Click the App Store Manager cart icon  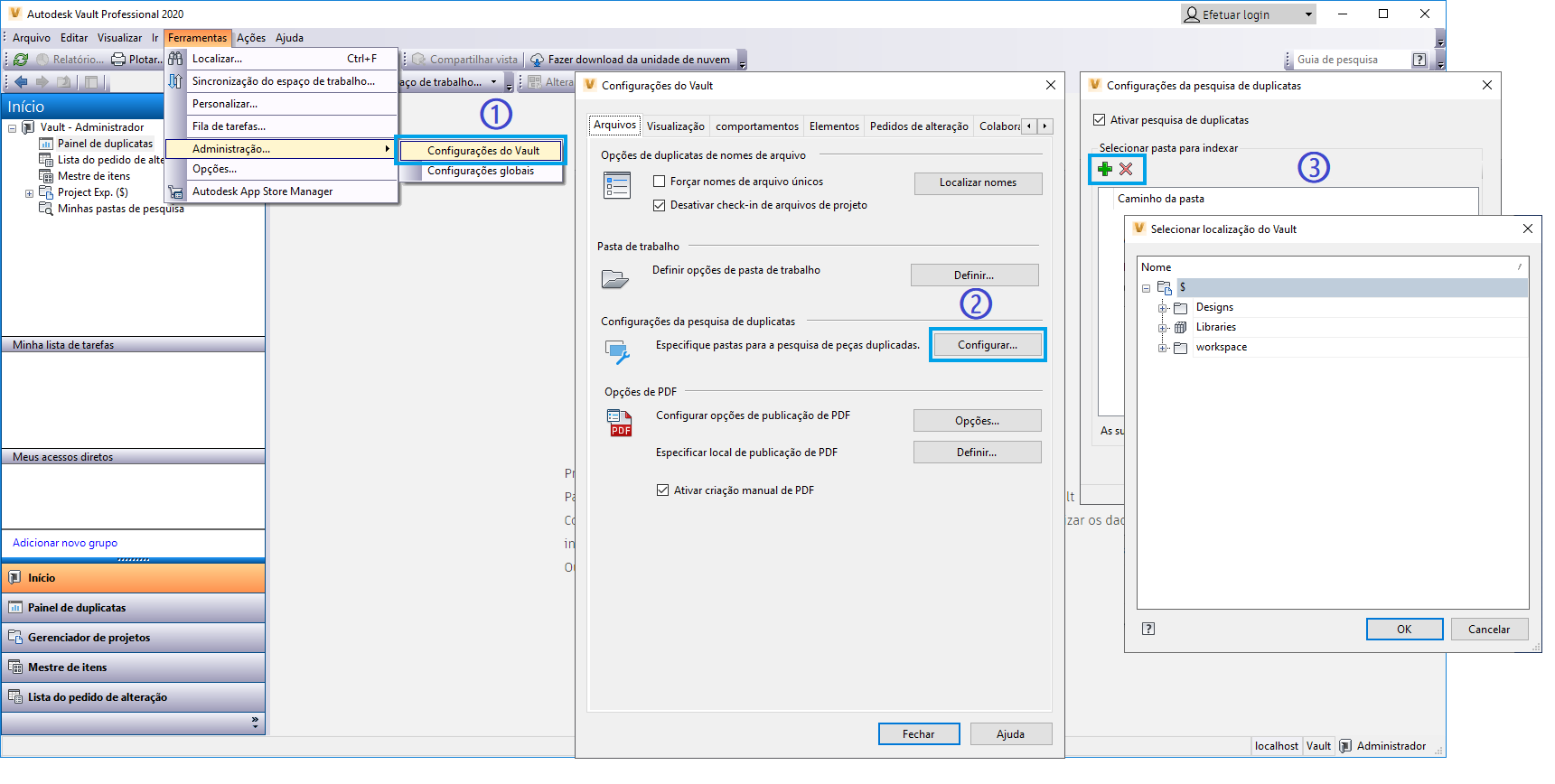coord(175,191)
